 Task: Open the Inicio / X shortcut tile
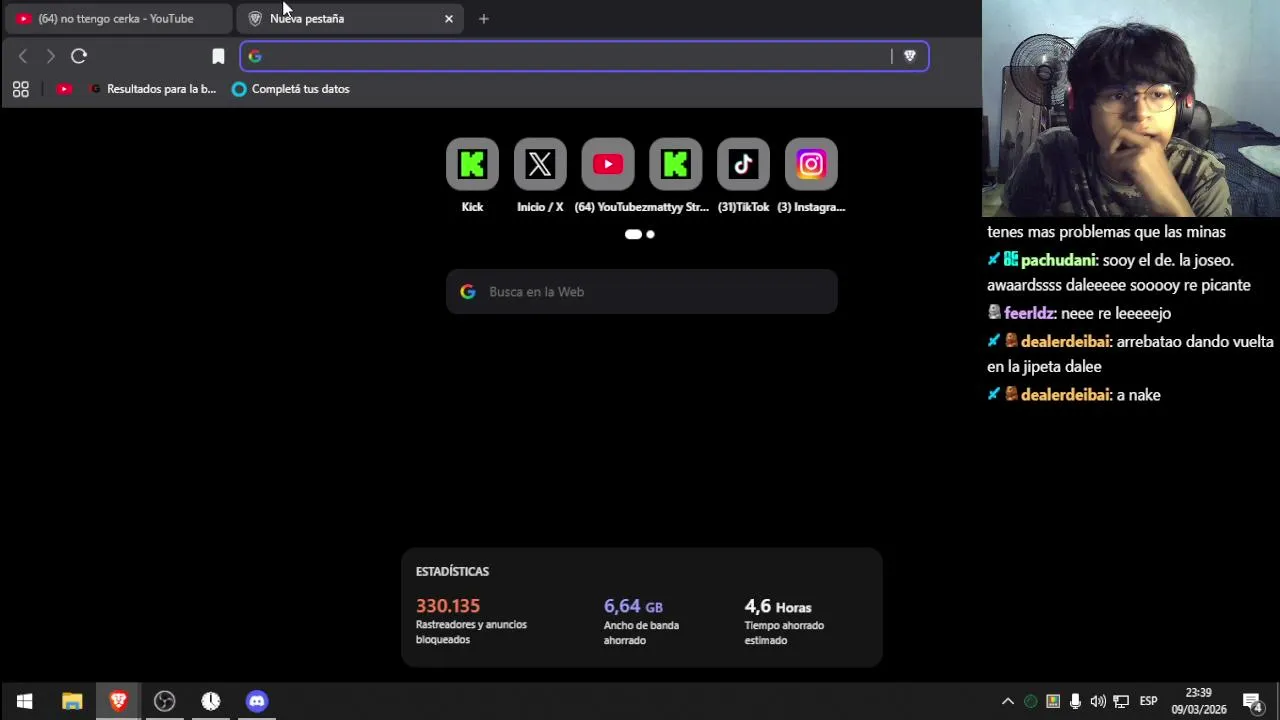(x=540, y=164)
